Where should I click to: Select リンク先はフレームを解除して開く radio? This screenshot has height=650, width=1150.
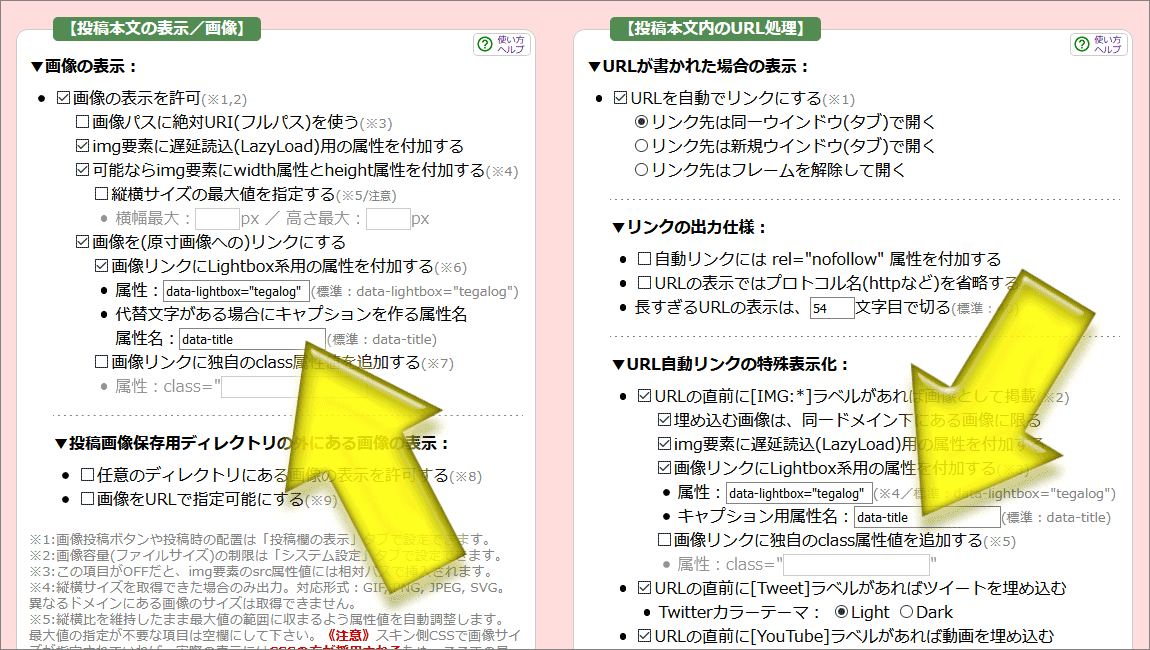click(642, 169)
